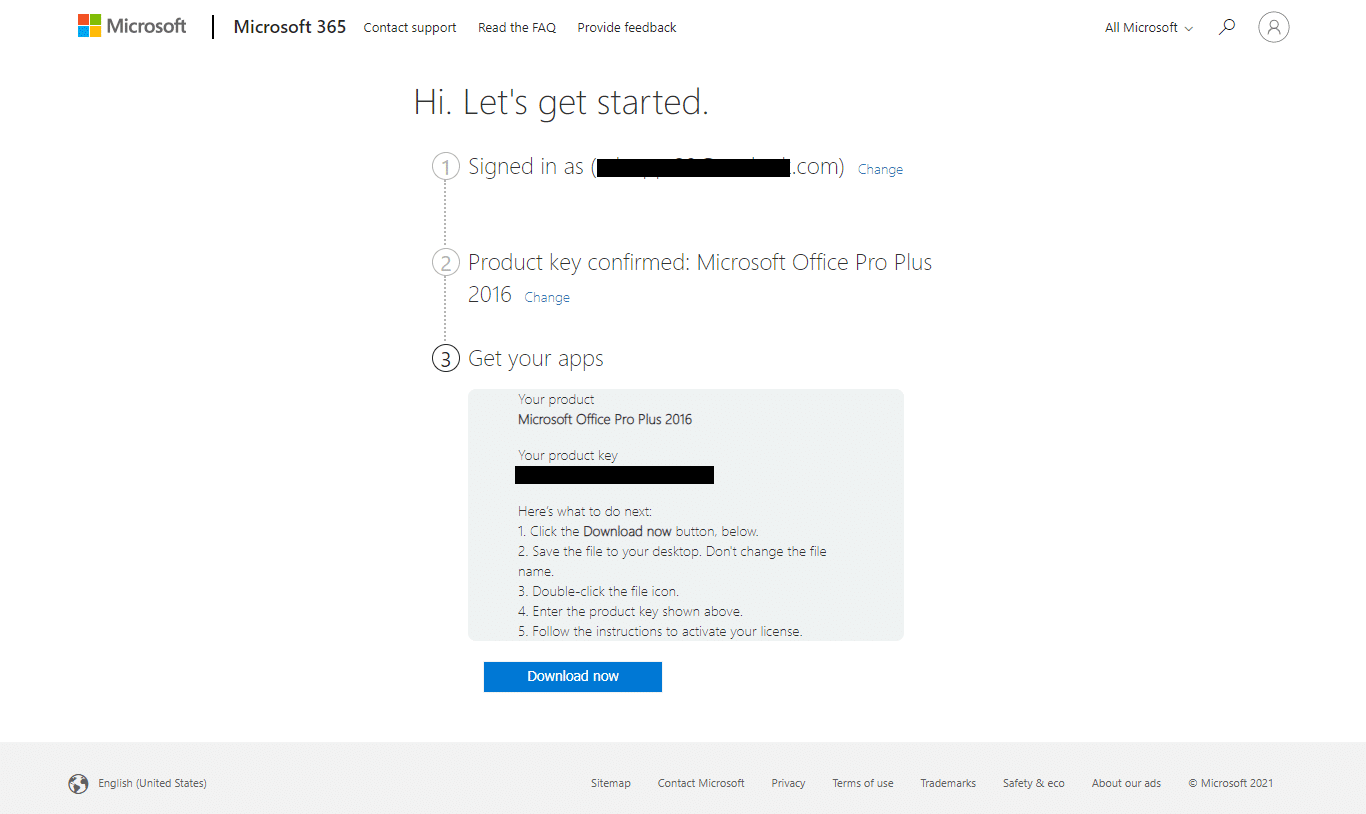The image size is (1366, 814).
Task: Click '5. Follow the instructions' line
Action: [660, 632]
